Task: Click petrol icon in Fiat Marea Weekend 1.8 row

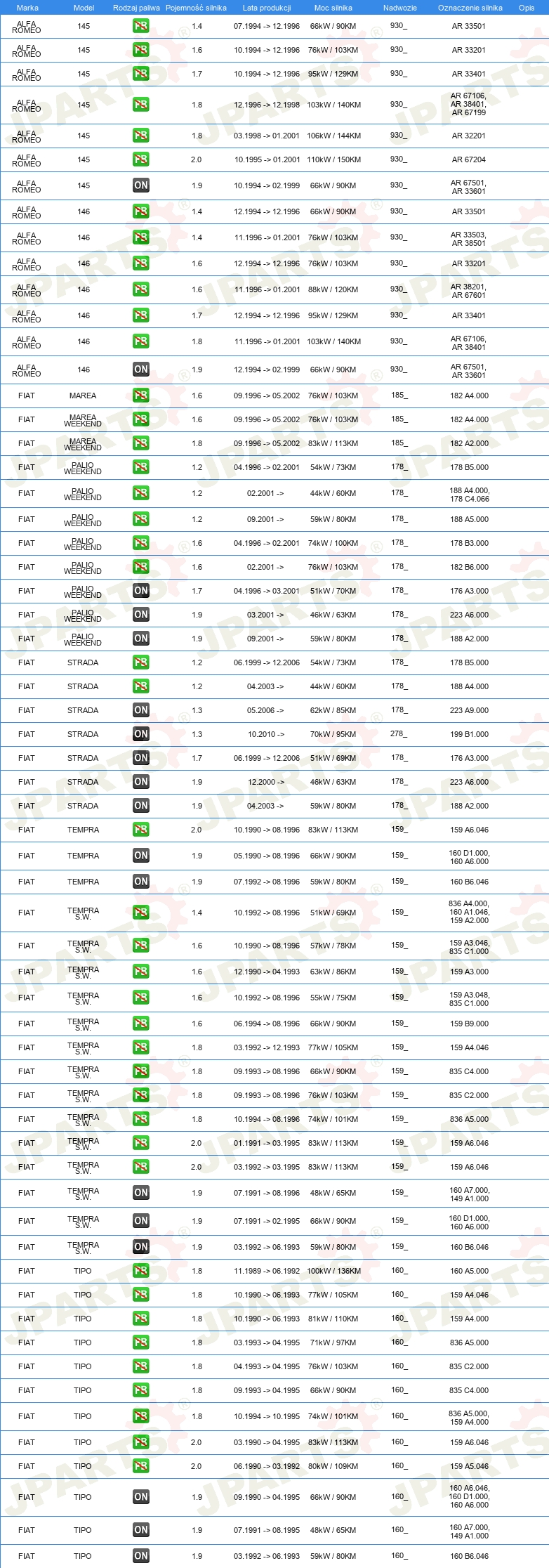Action: [141, 443]
